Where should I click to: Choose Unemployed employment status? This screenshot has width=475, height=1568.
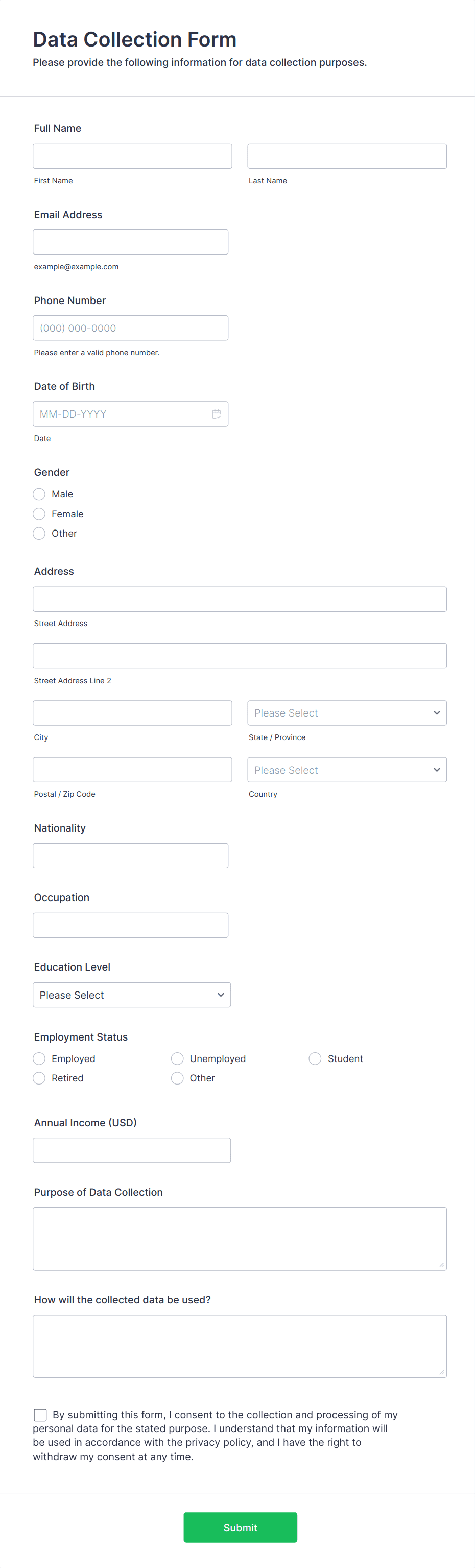pos(177,1058)
